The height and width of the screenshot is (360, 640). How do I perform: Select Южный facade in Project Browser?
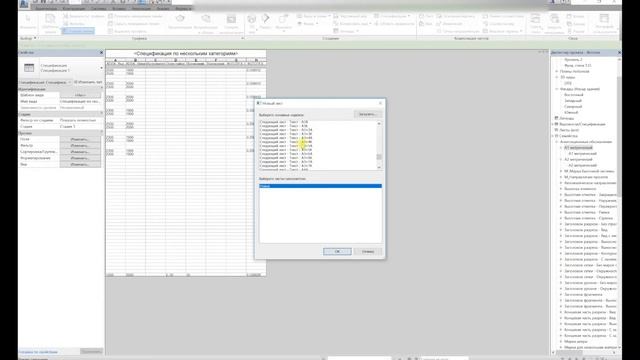coord(571,112)
